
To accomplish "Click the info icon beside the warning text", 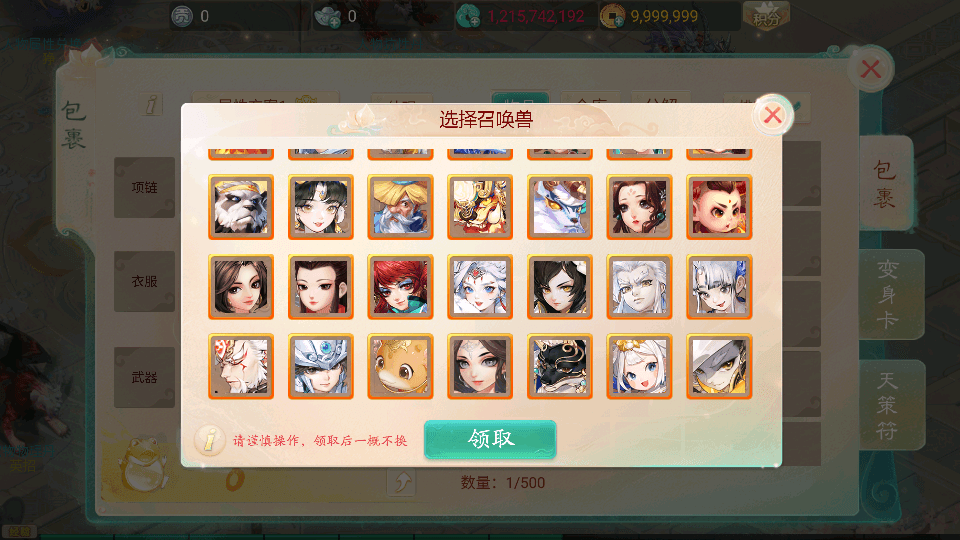I will tap(209, 440).
